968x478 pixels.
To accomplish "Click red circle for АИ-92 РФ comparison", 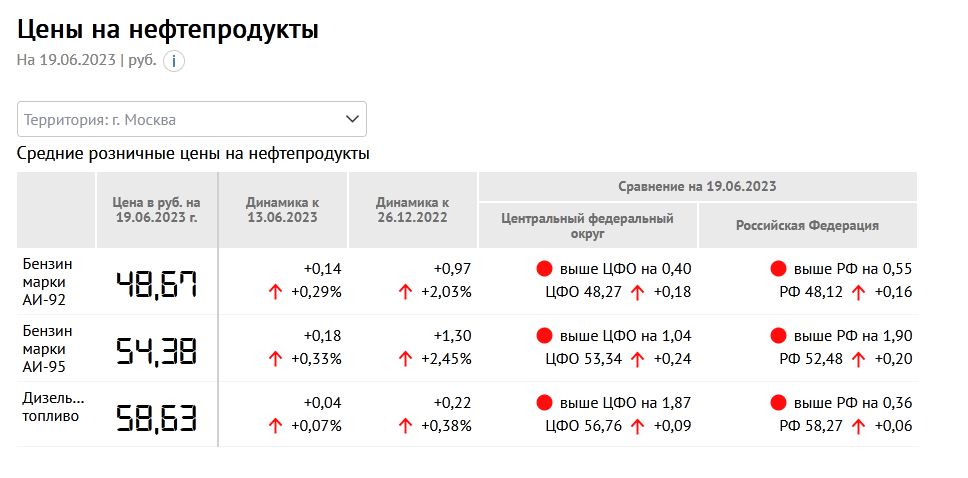I will tap(778, 268).
